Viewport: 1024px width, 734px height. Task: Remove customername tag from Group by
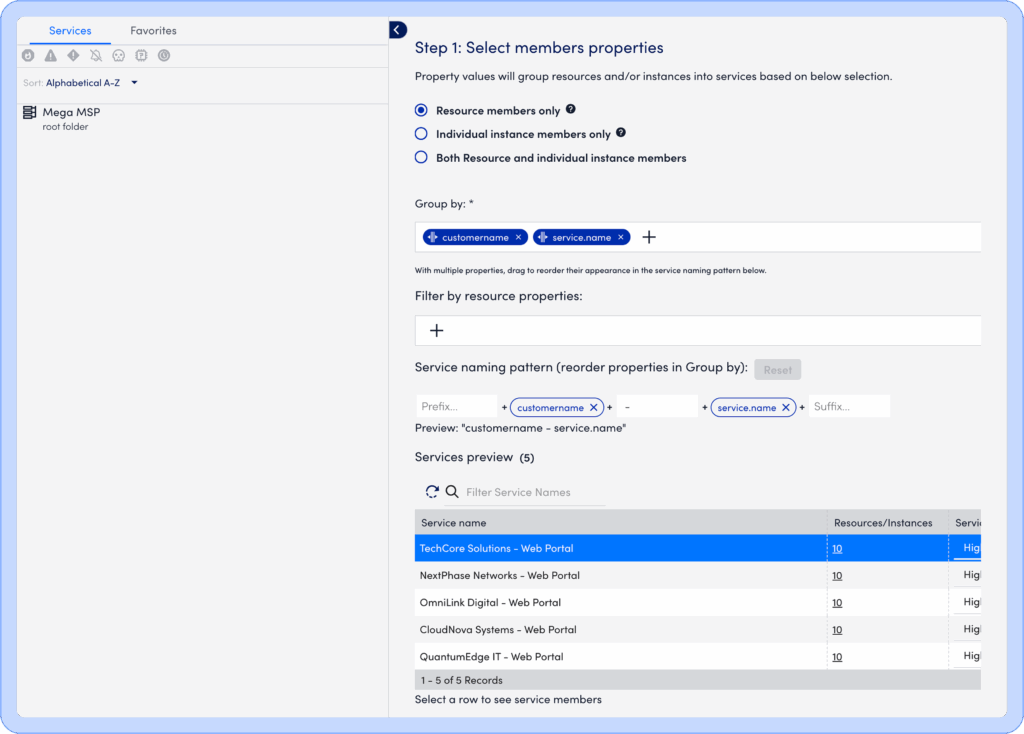tap(518, 237)
